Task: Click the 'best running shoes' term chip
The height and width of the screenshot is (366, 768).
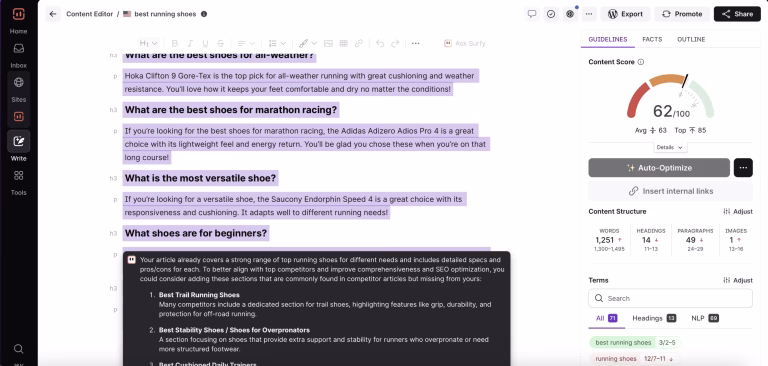Action: [635, 342]
